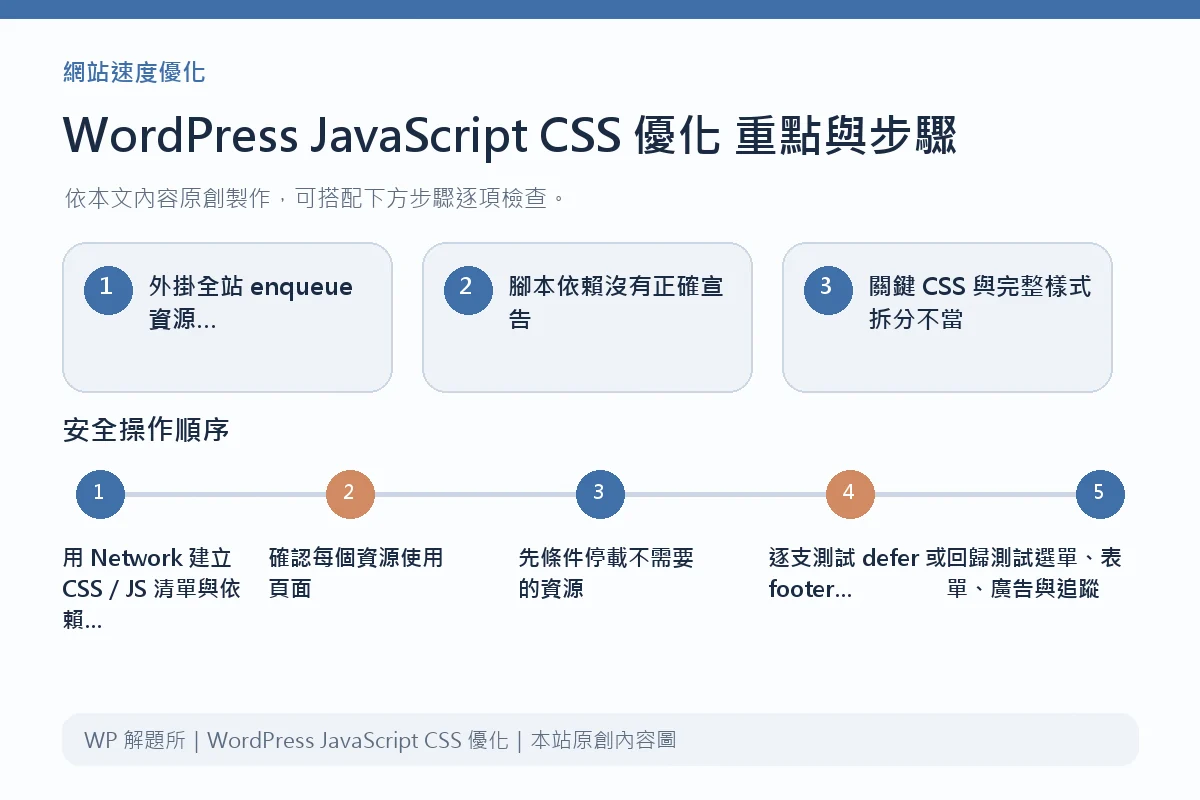Click number 3 badge in 關鍵 CSS card

[x=828, y=289]
